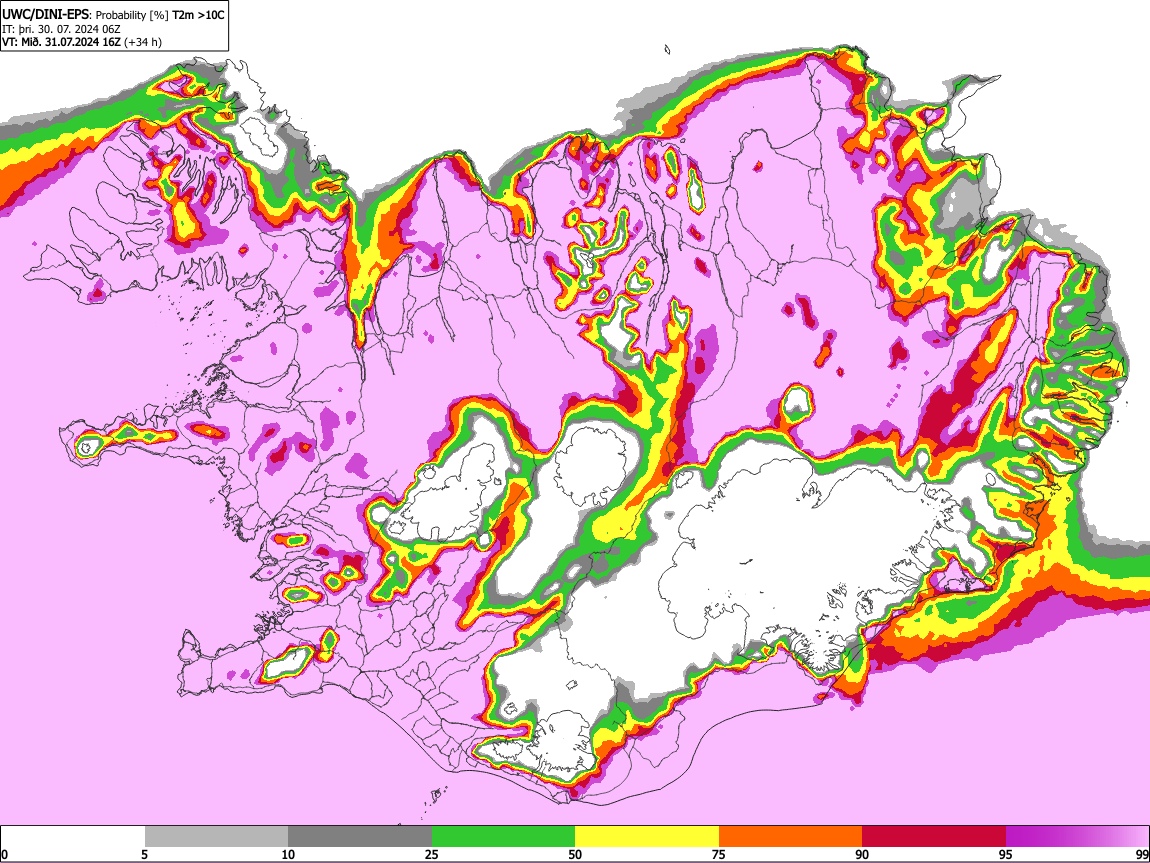Click the 'IT: þri. 30. 07. 2024 06Z' line

(62, 29)
